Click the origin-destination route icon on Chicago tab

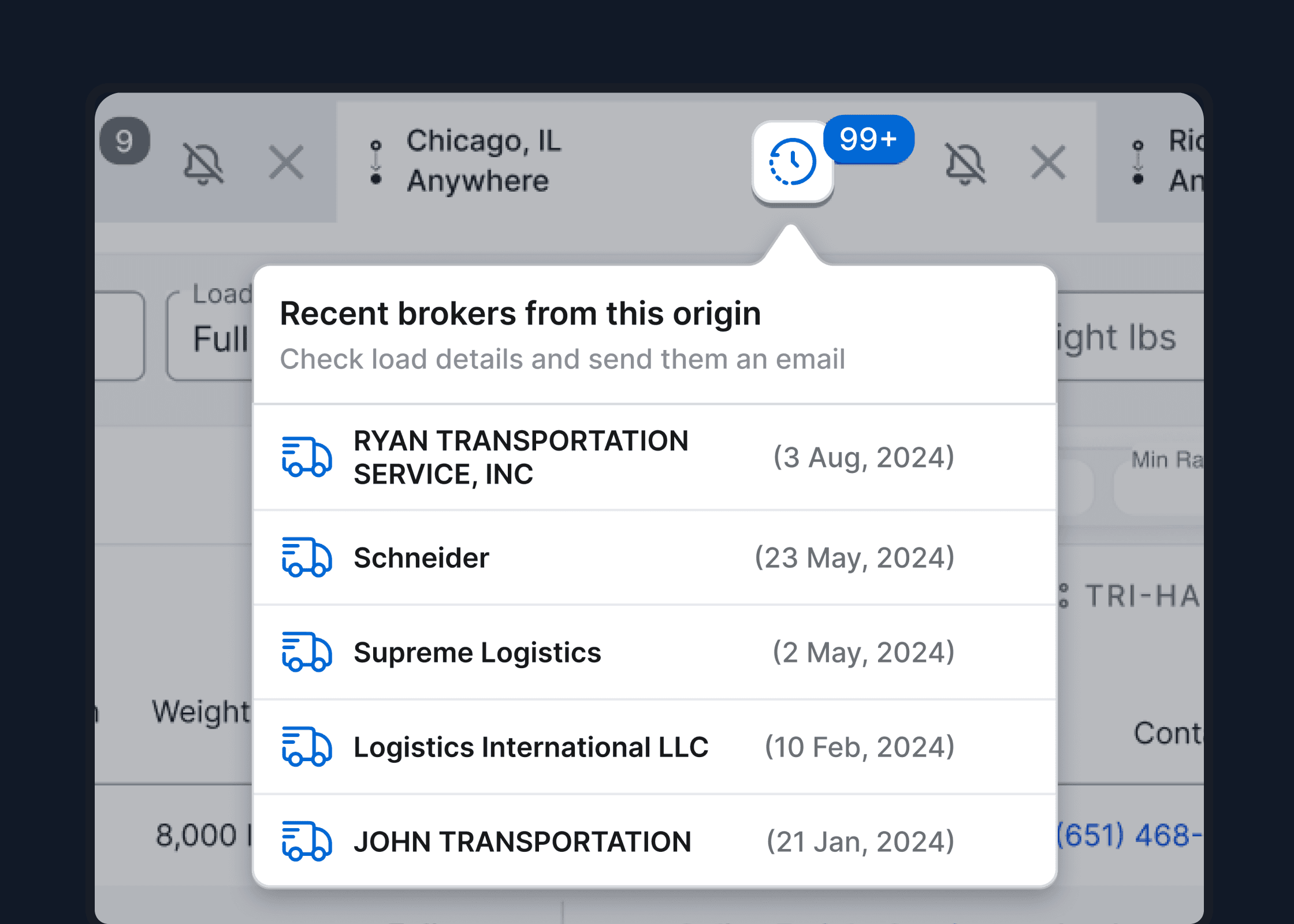tap(378, 161)
